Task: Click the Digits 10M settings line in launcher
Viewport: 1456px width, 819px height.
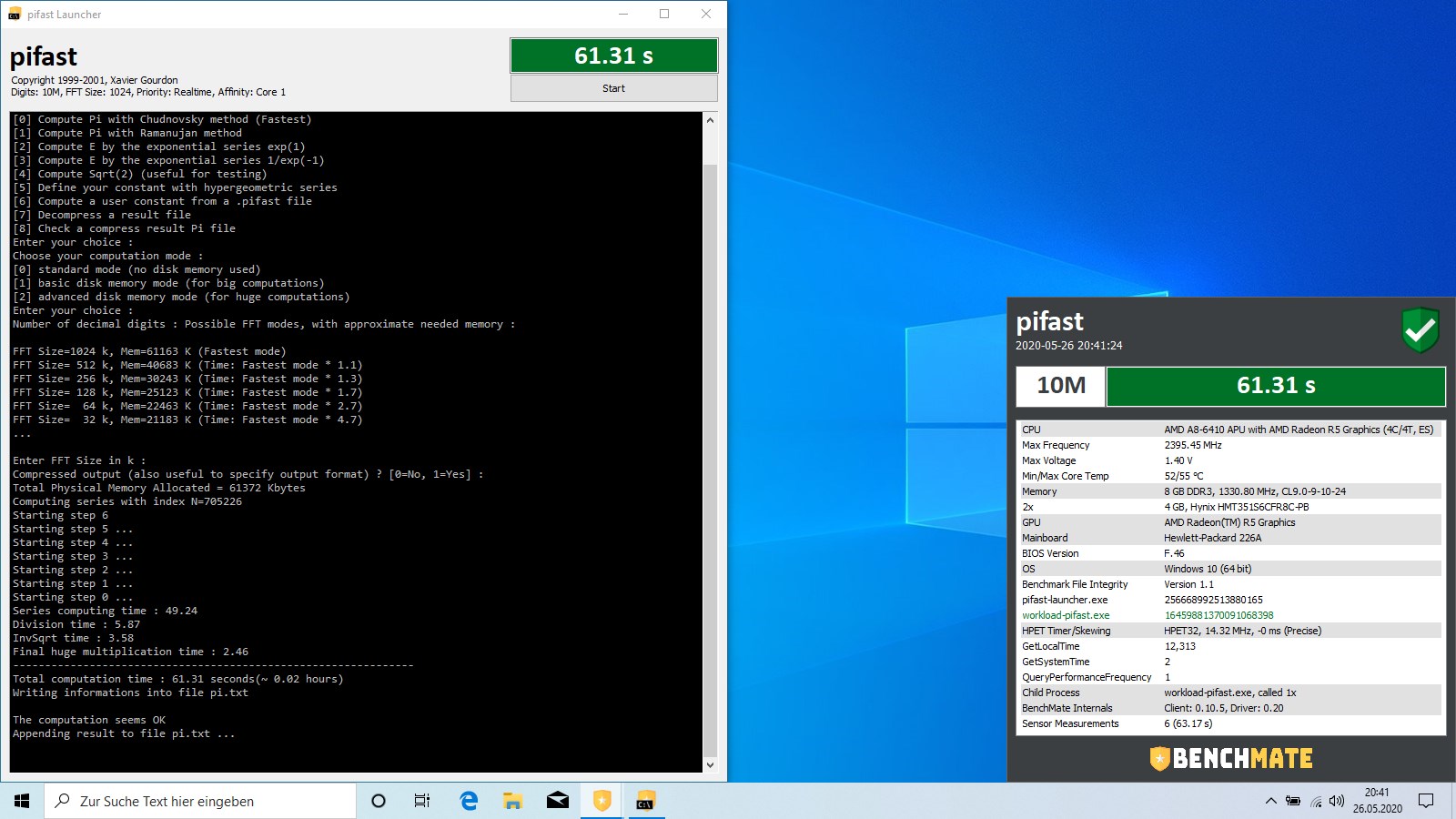Action: [x=148, y=92]
